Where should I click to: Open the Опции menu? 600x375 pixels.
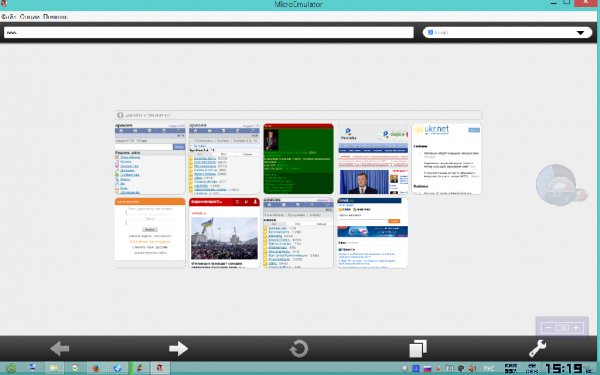29,16
